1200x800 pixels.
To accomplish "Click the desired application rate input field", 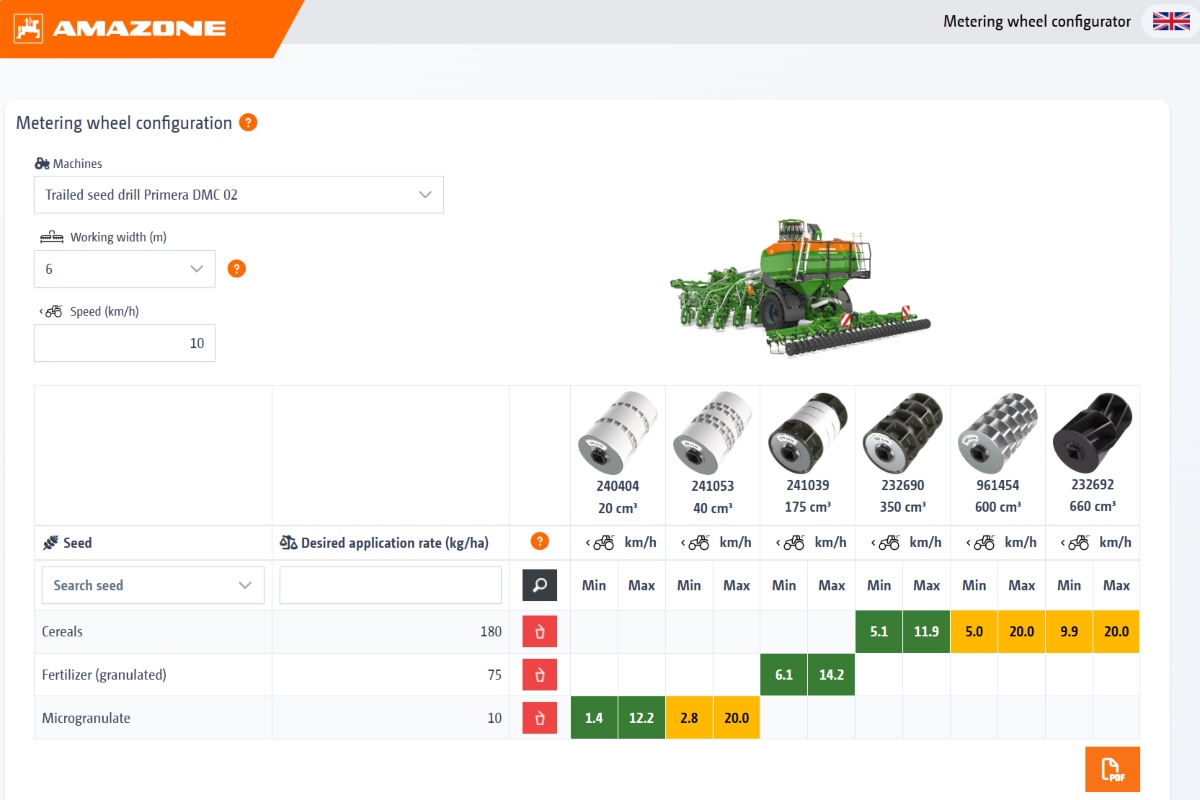I will (391, 585).
